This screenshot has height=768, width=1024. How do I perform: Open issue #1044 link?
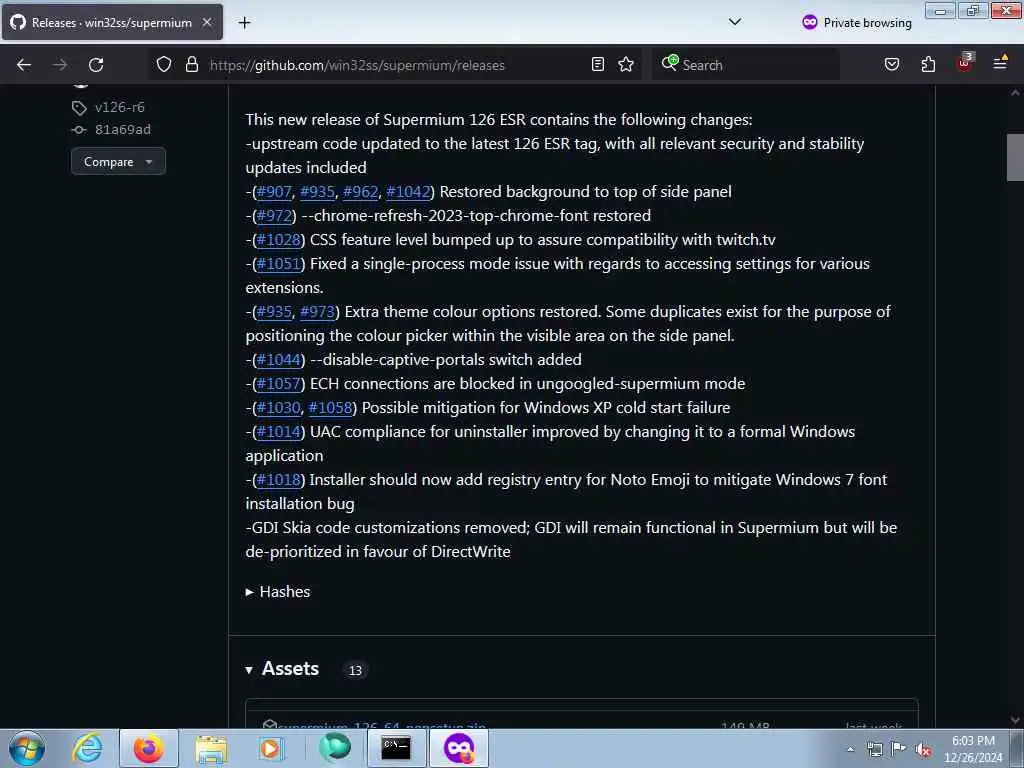(278, 360)
